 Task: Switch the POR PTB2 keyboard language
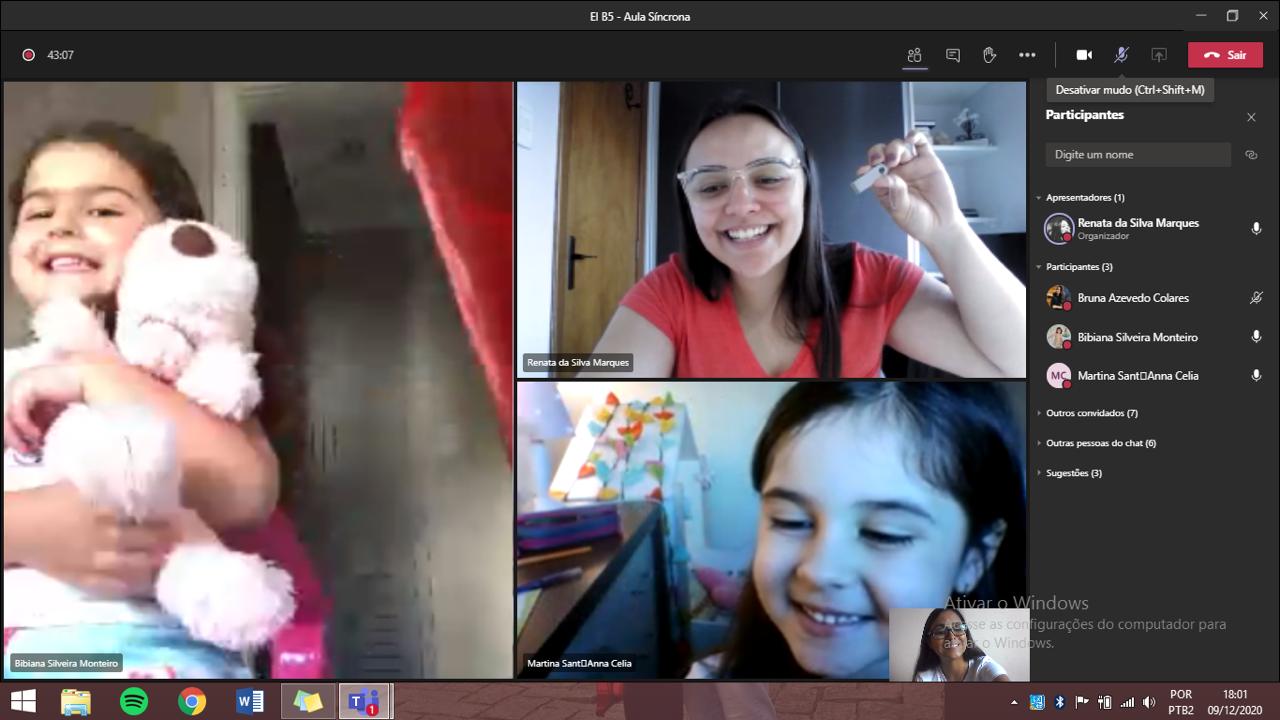click(1181, 702)
